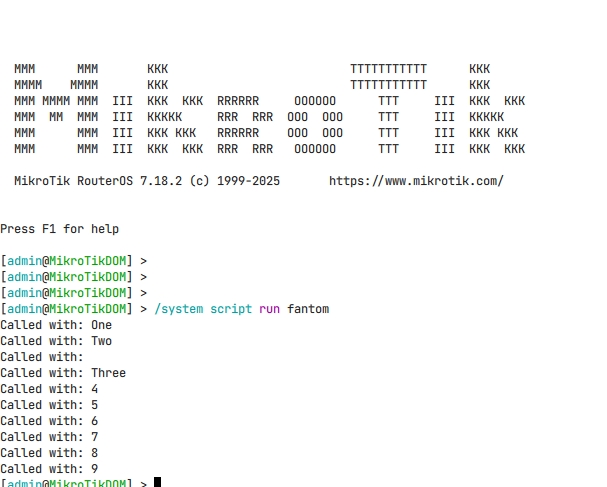Click the 'Called with: One' output line
Screen dimensions: 607x487
[56, 325]
